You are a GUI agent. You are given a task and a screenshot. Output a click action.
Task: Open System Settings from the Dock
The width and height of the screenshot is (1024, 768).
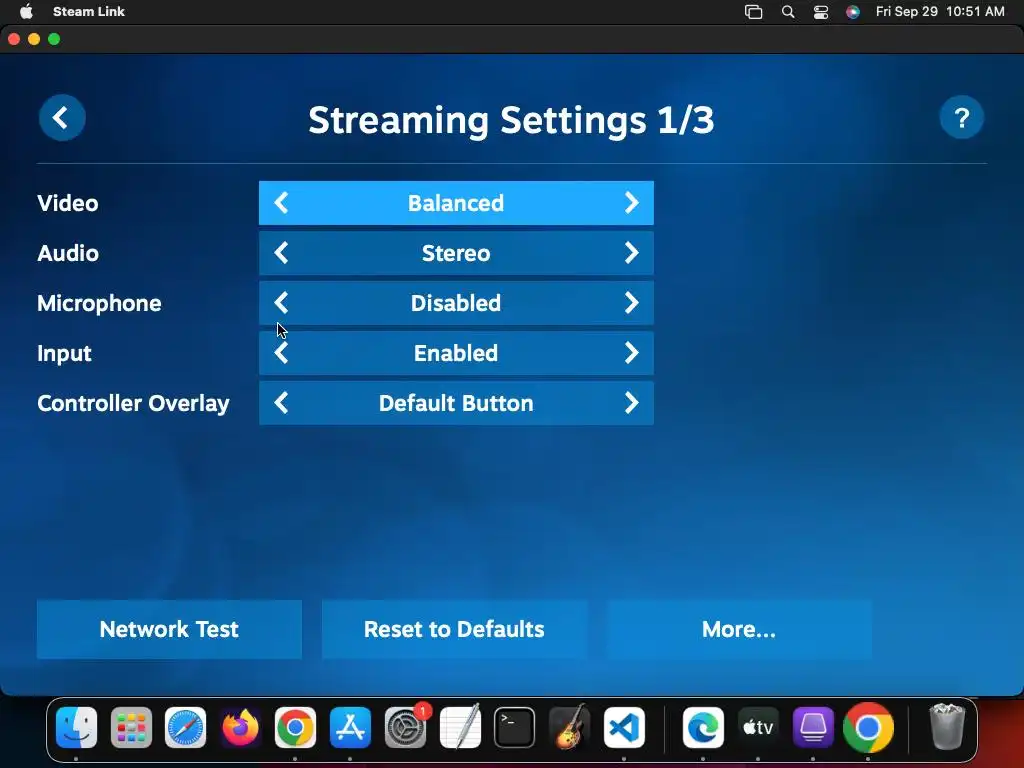pos(405,728)
